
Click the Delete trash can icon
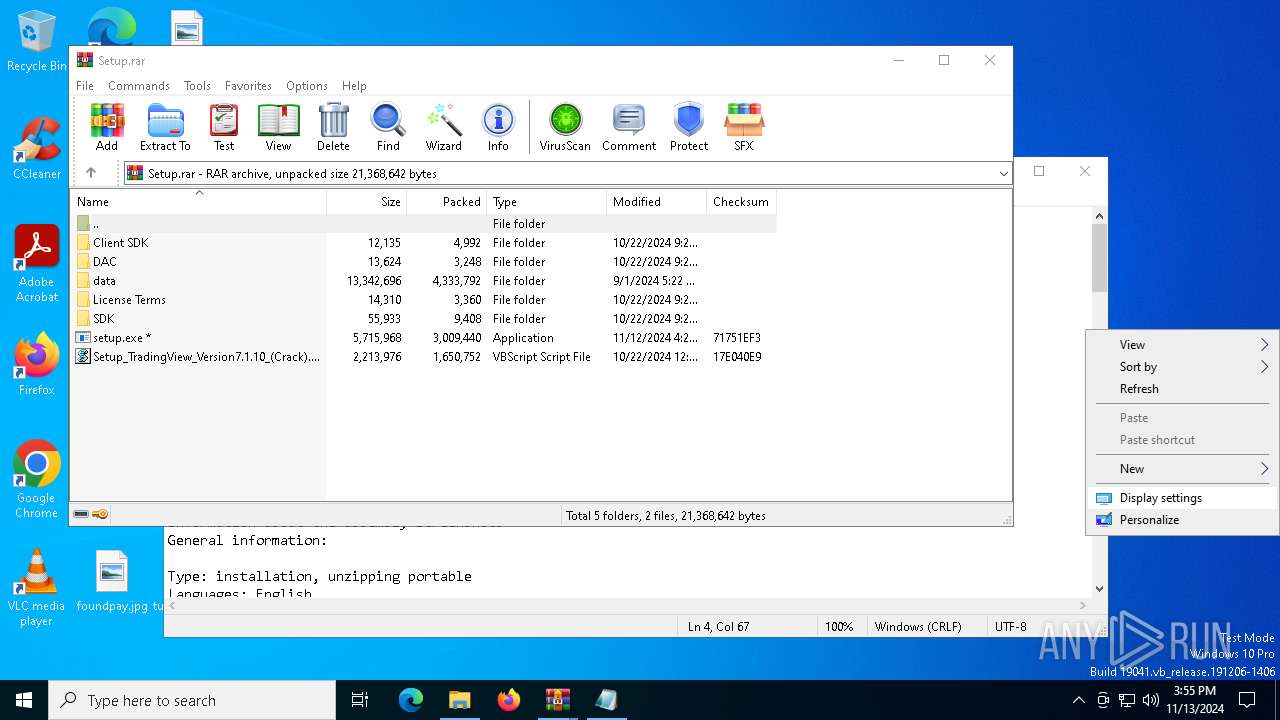pyautogui.click(x=333, y=127)
